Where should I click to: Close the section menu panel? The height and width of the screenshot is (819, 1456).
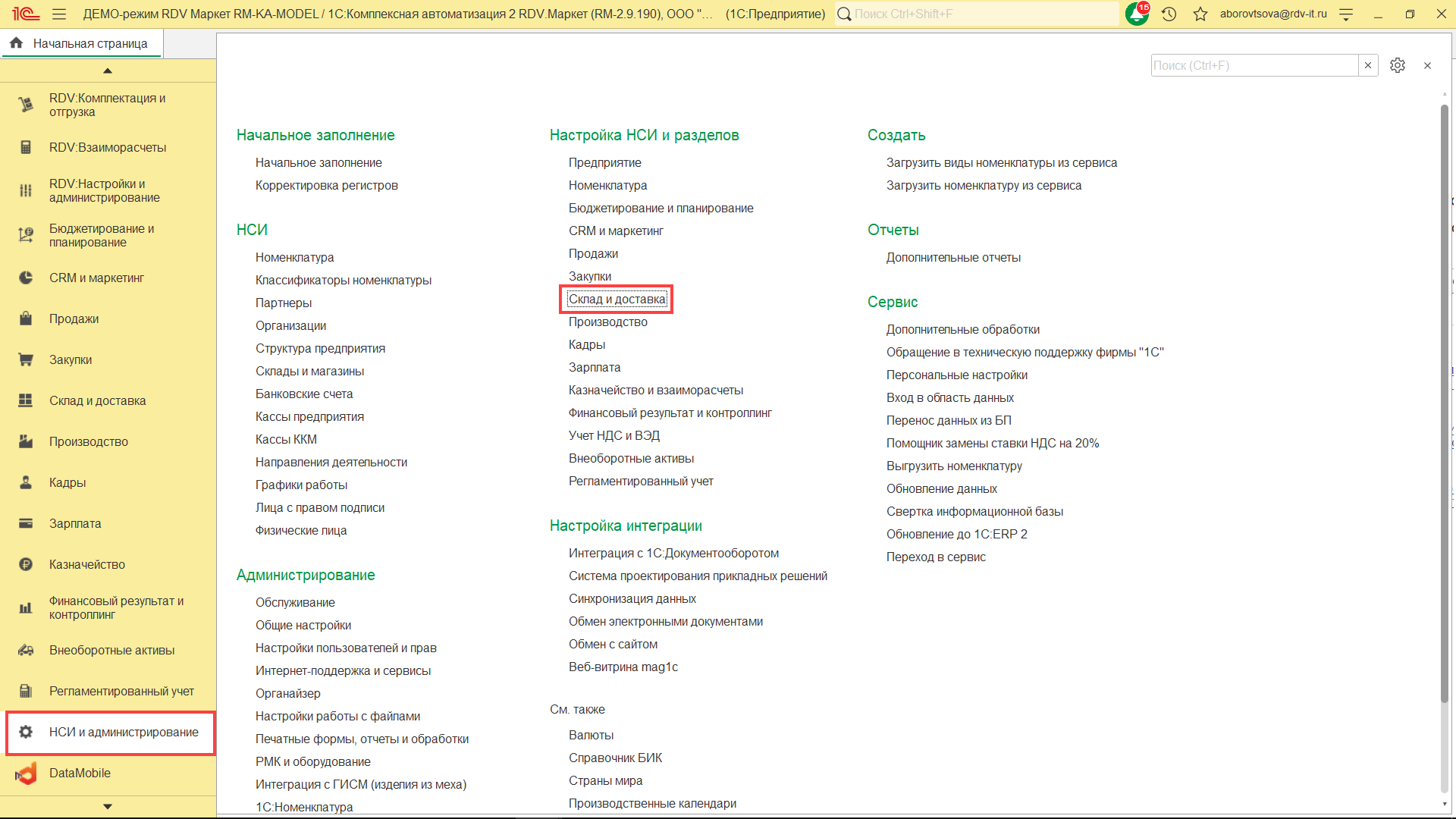pyautogui.click(x=1427, y=65)
